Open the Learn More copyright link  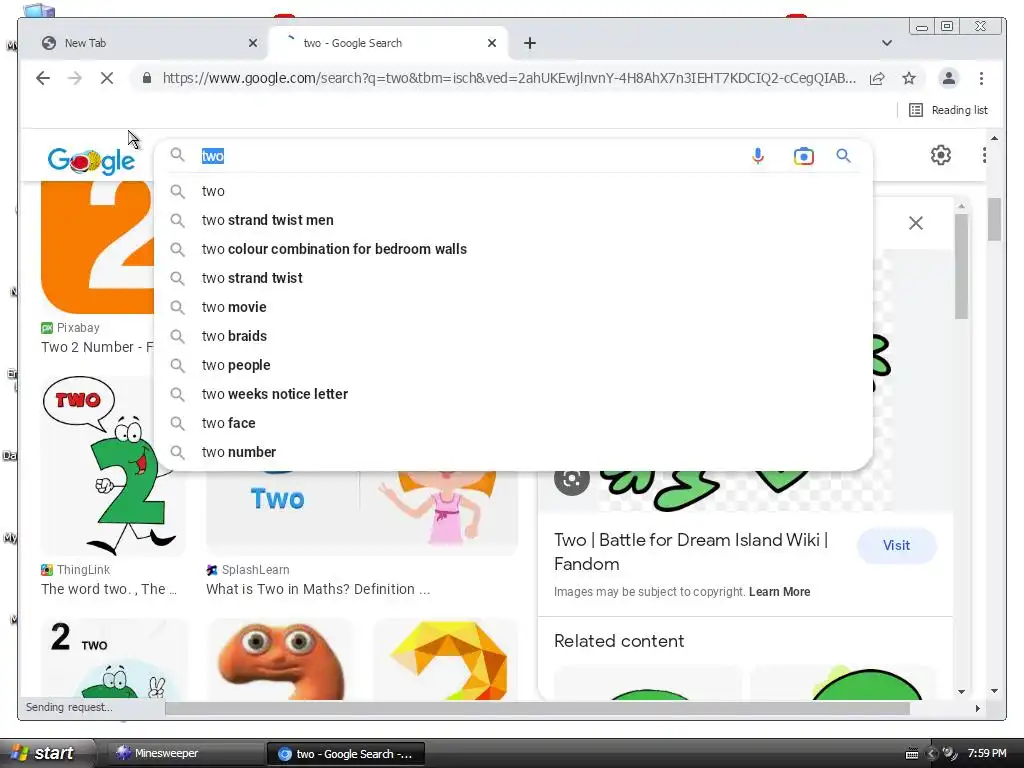point(779,592)
